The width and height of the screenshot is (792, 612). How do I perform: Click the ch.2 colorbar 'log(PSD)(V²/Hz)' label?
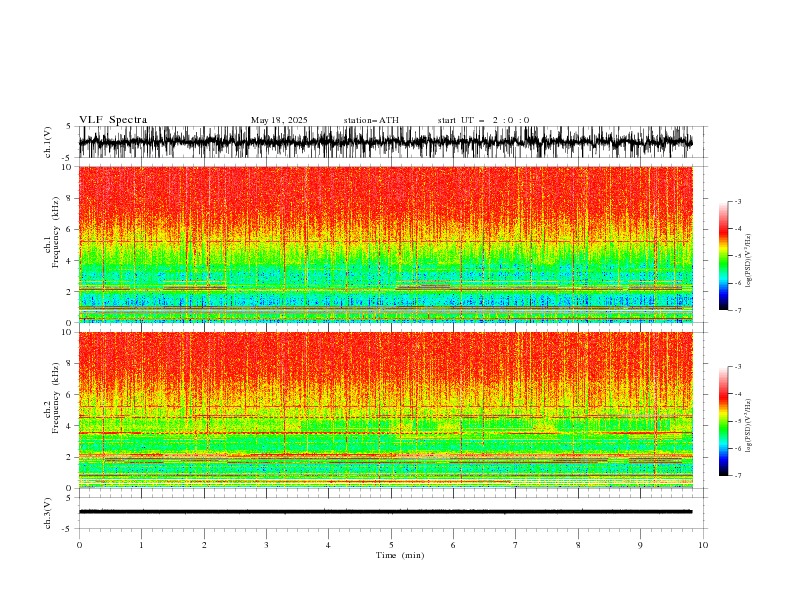coord(749,426)
